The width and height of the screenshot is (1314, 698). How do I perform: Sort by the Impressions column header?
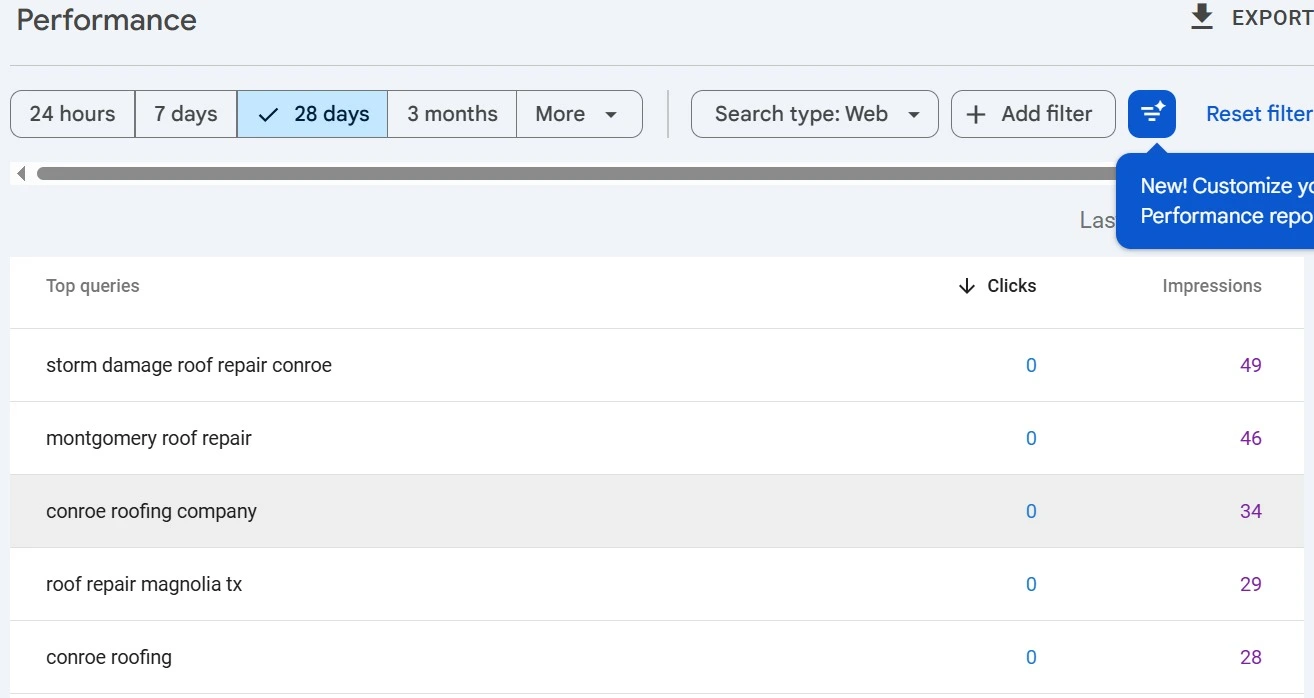click(1212, 286)
